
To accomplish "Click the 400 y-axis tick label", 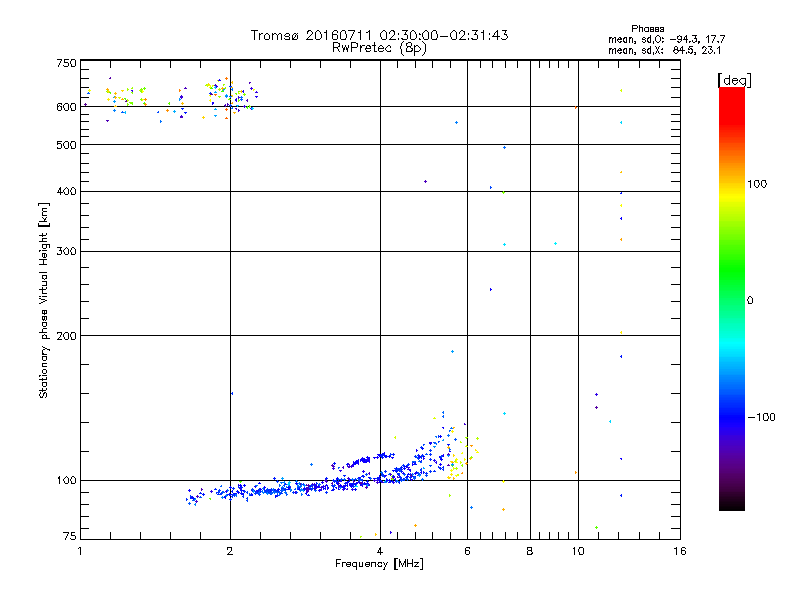I will coord(66,191).
